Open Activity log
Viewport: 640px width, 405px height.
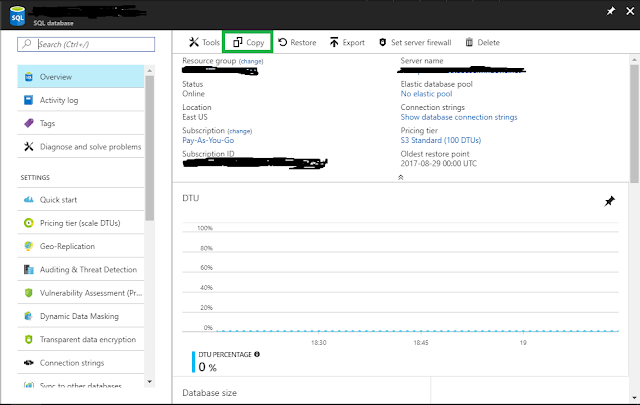coord(81,100)
